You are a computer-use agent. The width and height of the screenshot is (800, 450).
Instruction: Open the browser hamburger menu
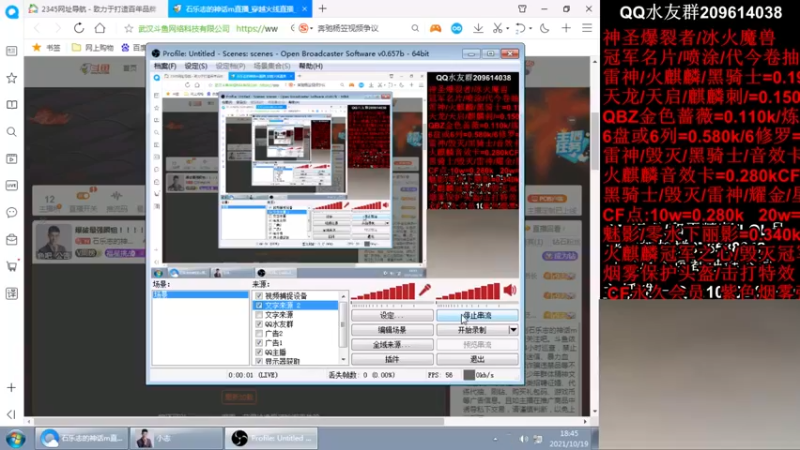click(587, 29)
